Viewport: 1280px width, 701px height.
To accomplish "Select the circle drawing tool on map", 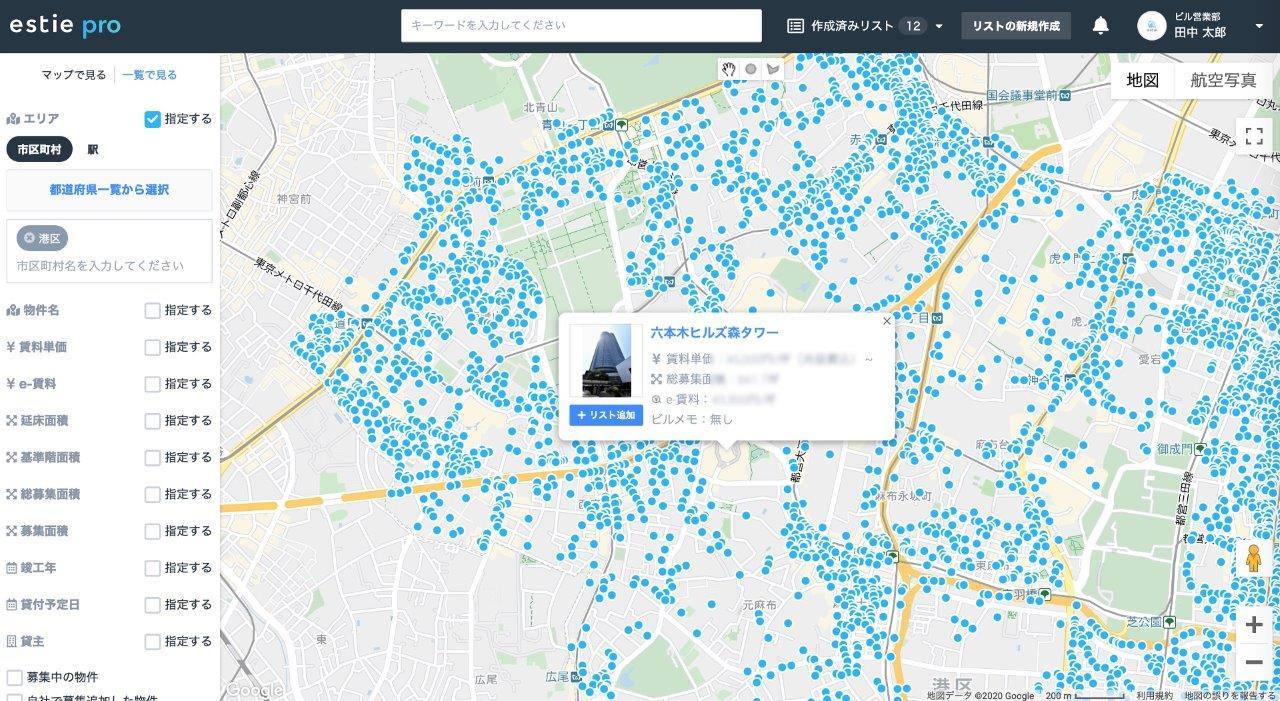I will [x=751, y=69].
